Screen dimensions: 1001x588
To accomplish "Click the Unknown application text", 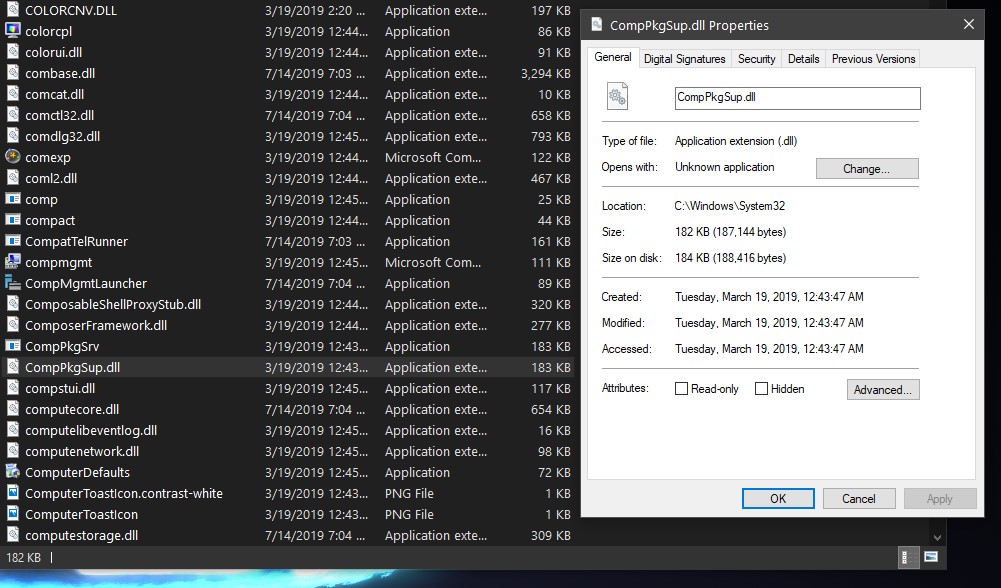I will pyautogui.click(x=725, y=167).
